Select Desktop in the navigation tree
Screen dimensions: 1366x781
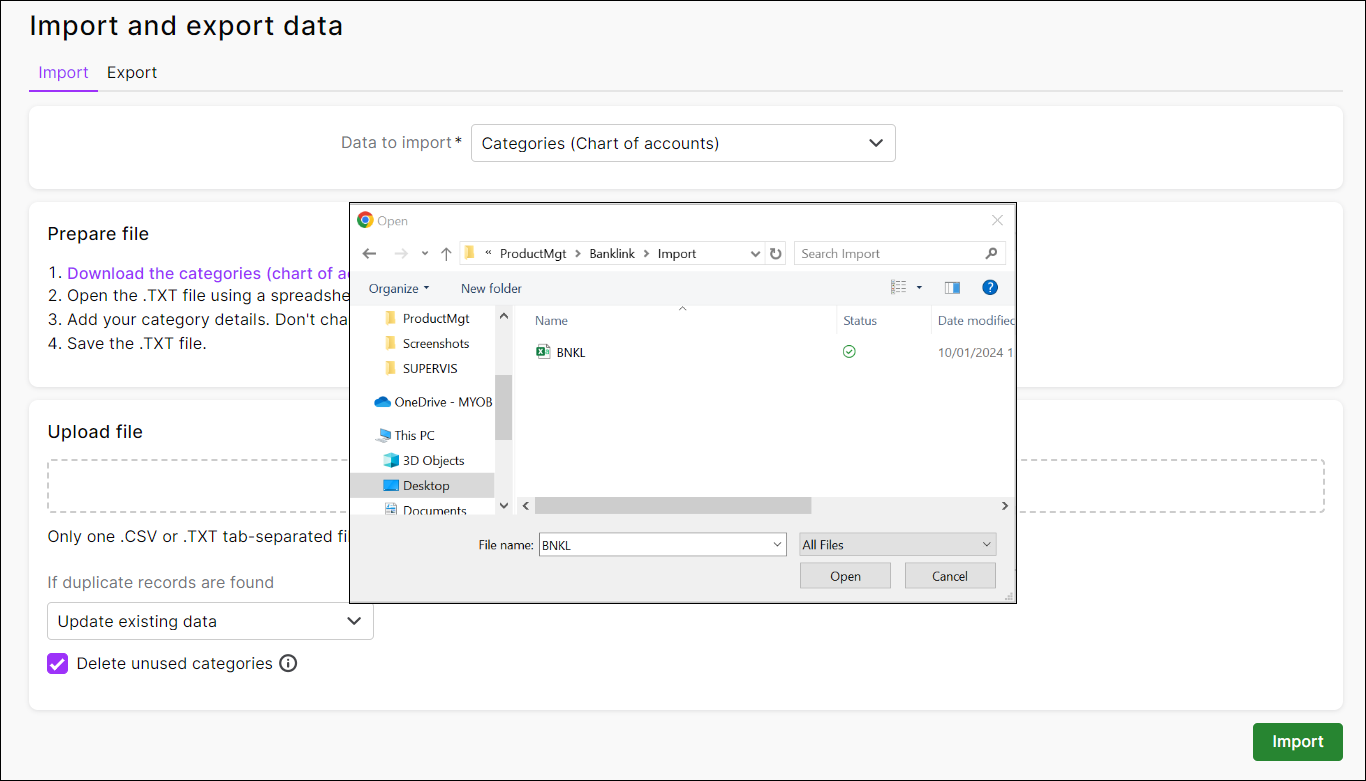click(426, 486)
